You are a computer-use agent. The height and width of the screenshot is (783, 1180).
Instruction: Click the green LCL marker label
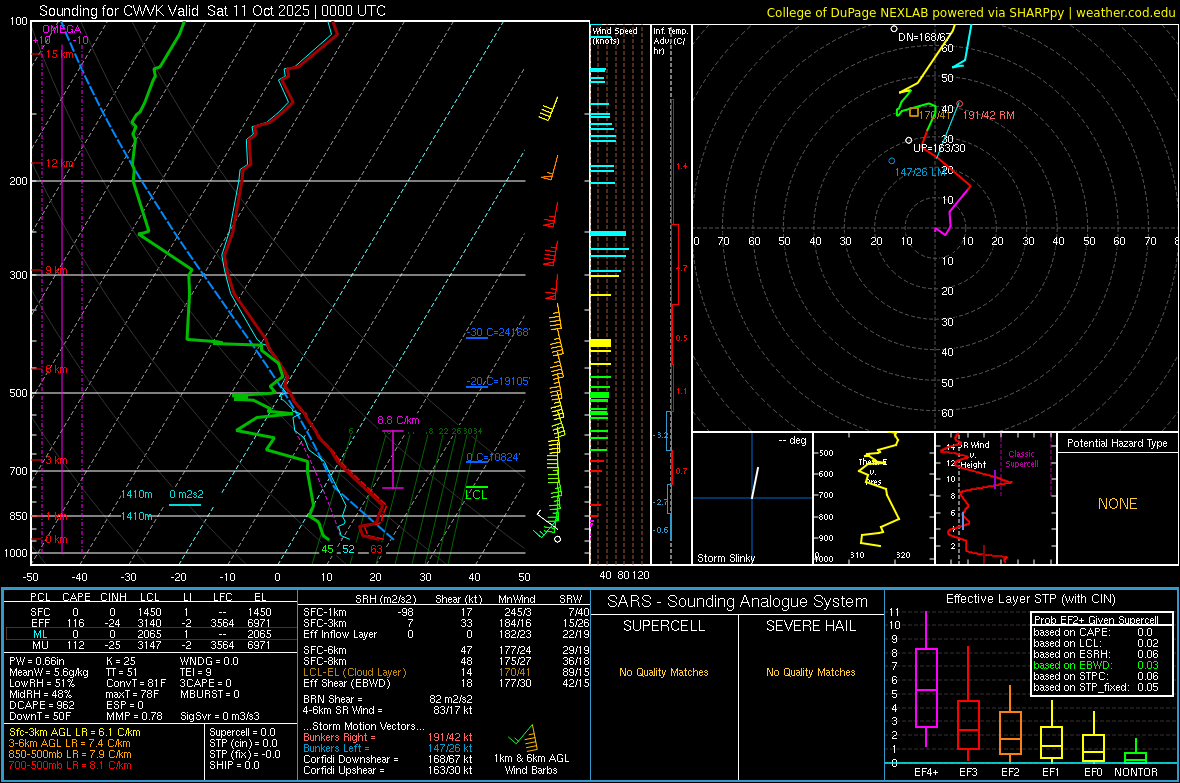pyautogui.click(x=476, y=495)
